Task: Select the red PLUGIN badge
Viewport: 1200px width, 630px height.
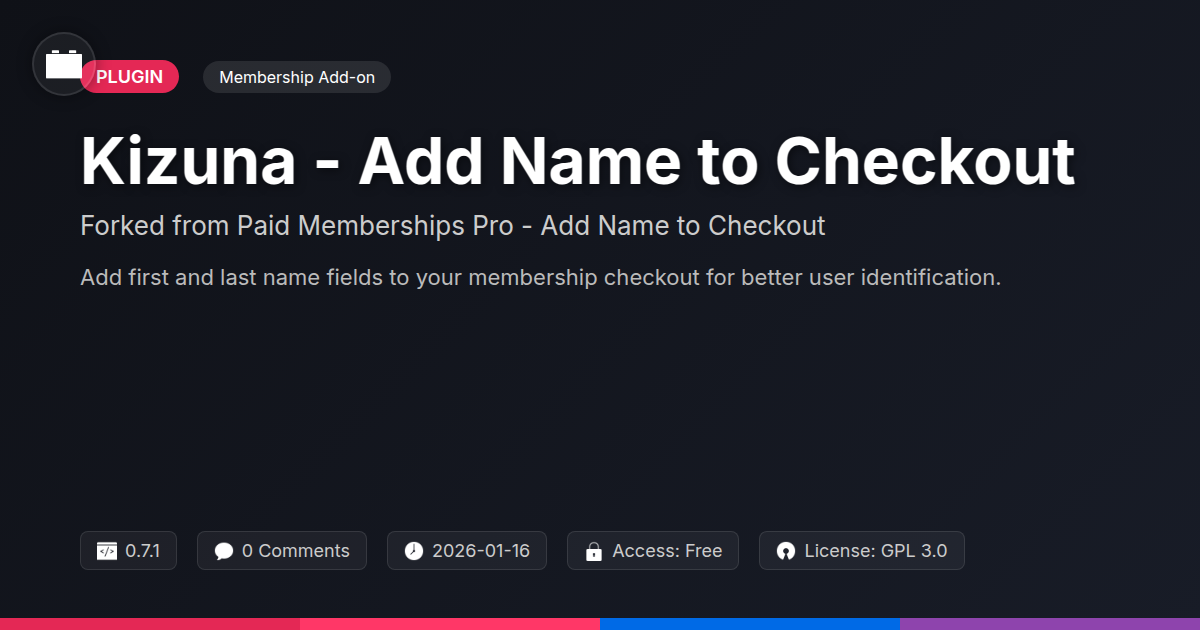Action: [x=130, y=77]
